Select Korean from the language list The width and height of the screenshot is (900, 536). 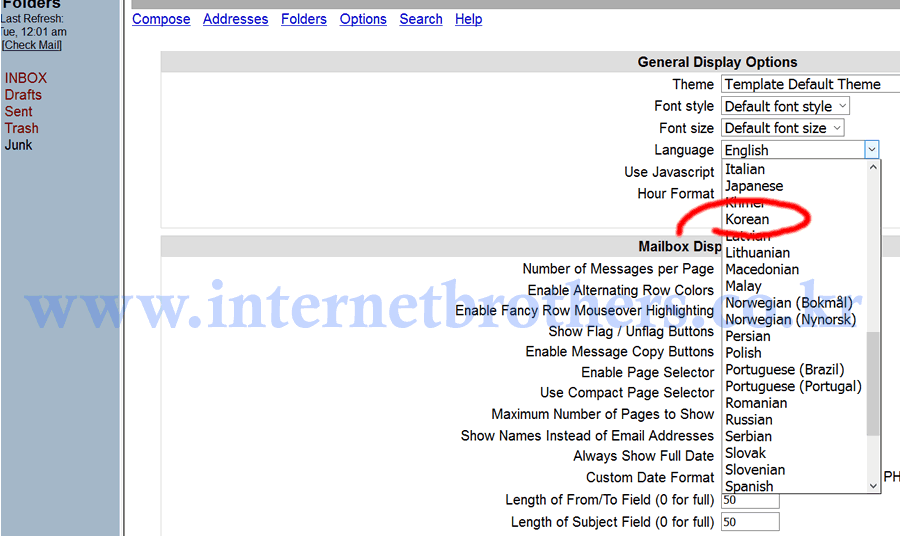coord(747,219)
